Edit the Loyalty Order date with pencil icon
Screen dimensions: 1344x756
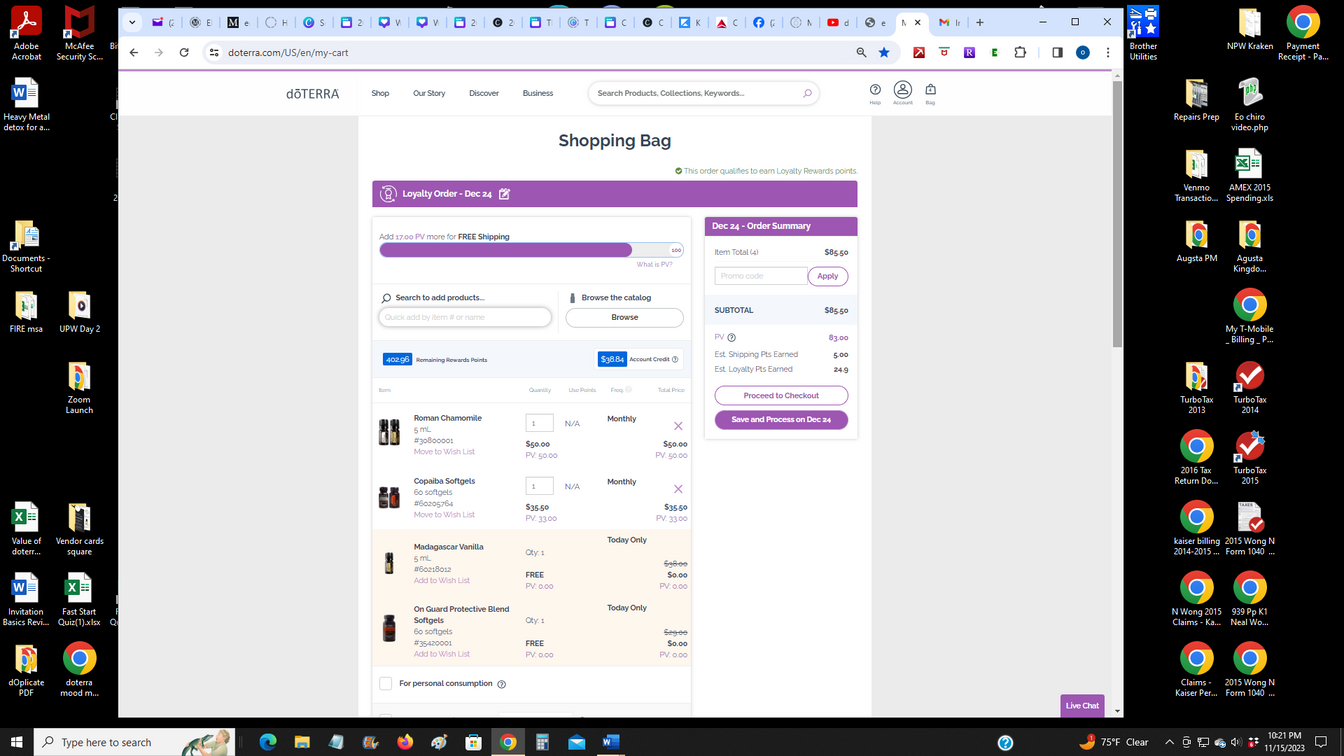click(x=504, y=194)
